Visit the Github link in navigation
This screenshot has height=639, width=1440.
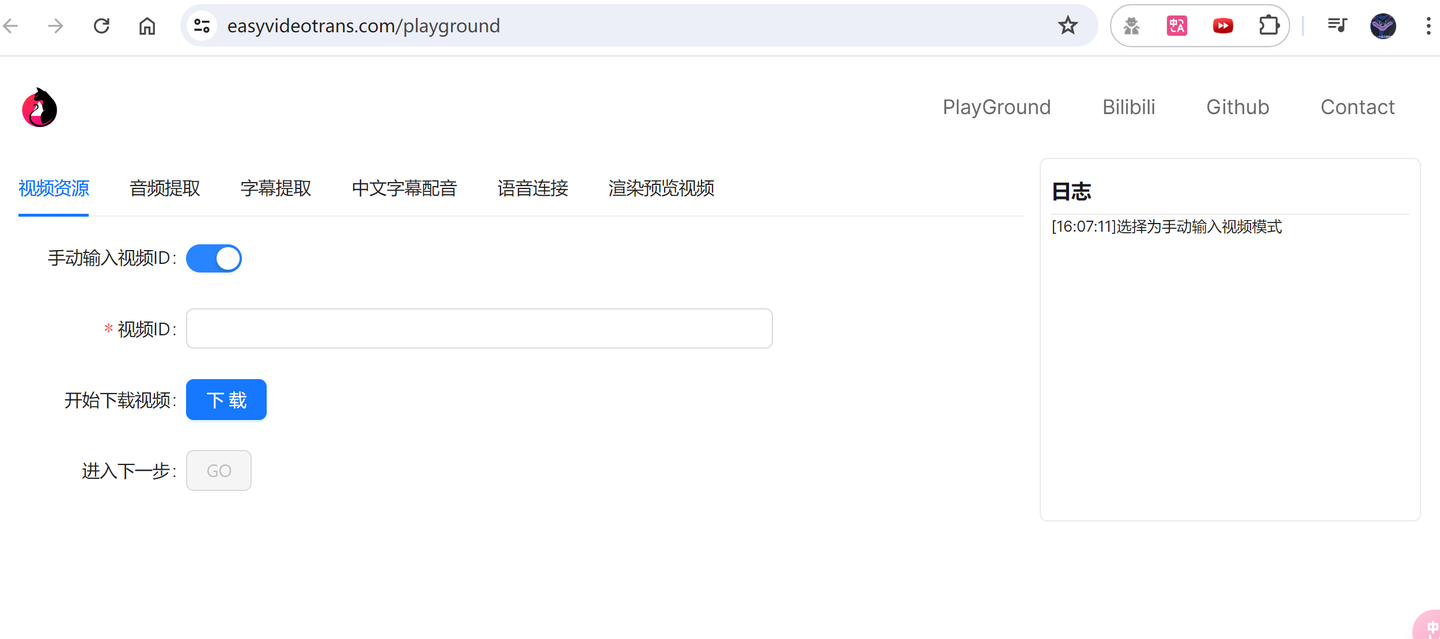[1237, 107]
